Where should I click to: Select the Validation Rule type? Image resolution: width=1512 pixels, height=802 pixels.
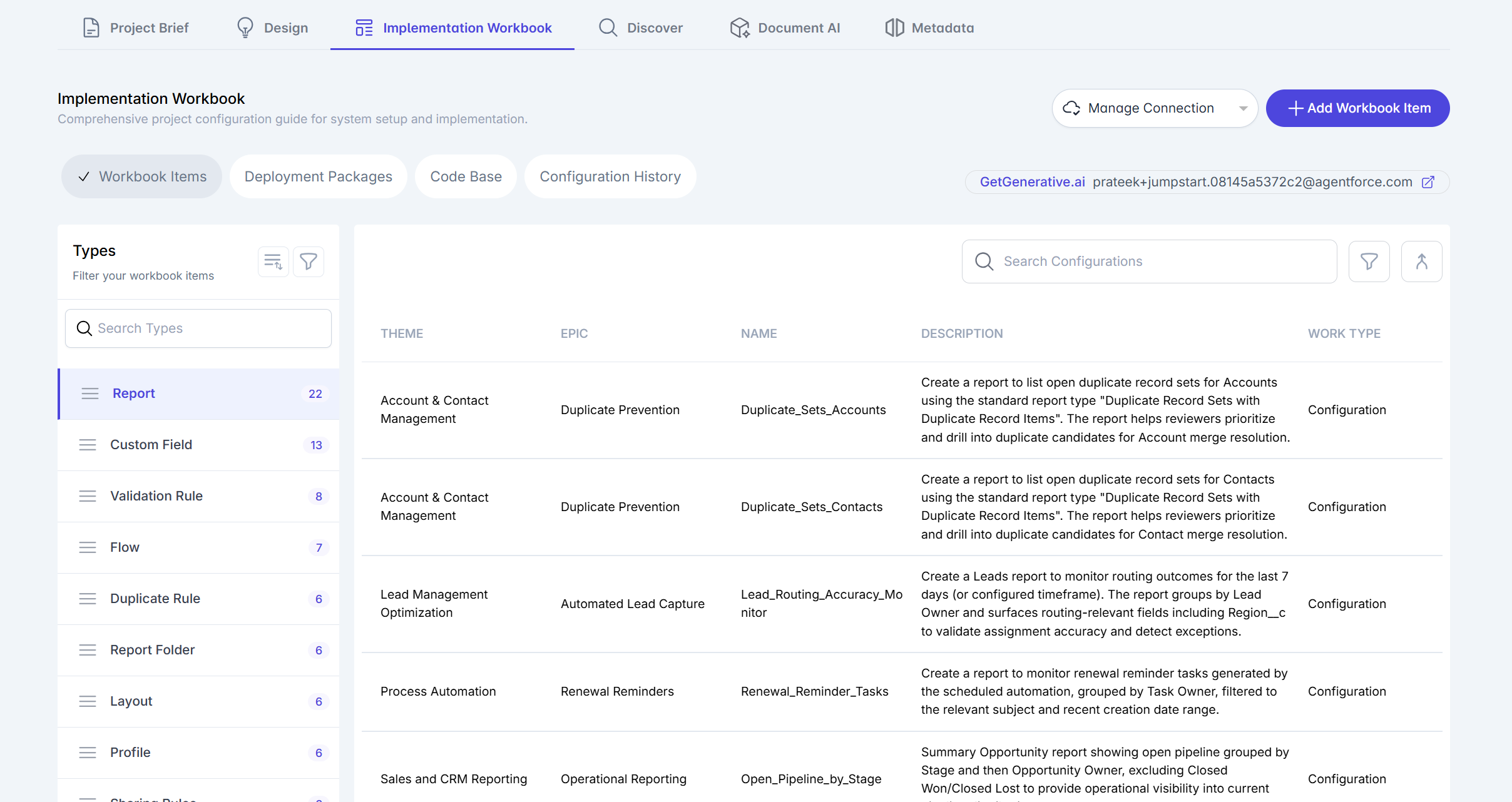198,496
